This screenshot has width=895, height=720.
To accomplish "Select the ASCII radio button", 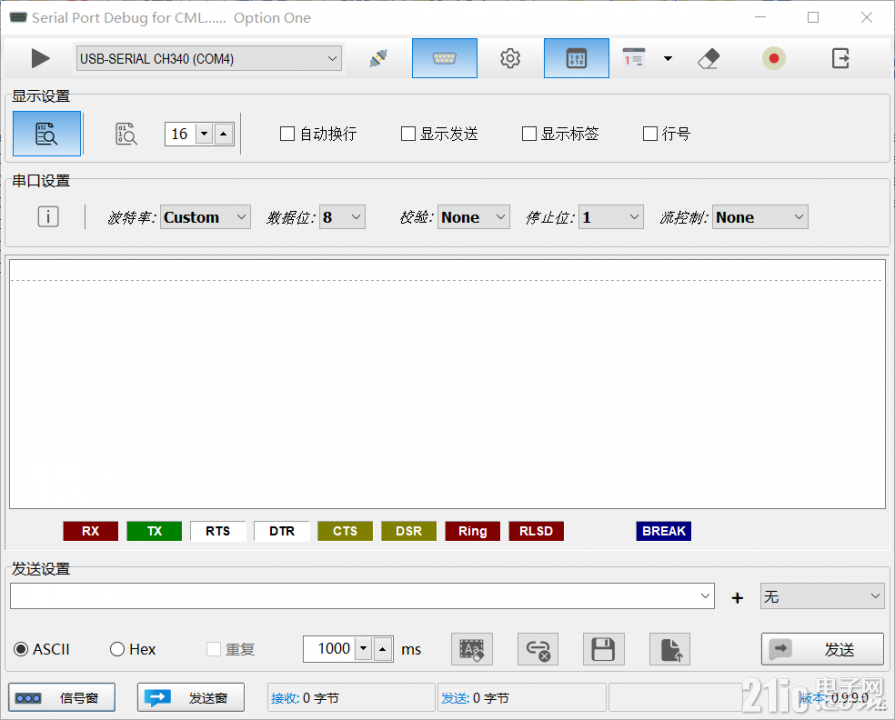I will (21, 649).
